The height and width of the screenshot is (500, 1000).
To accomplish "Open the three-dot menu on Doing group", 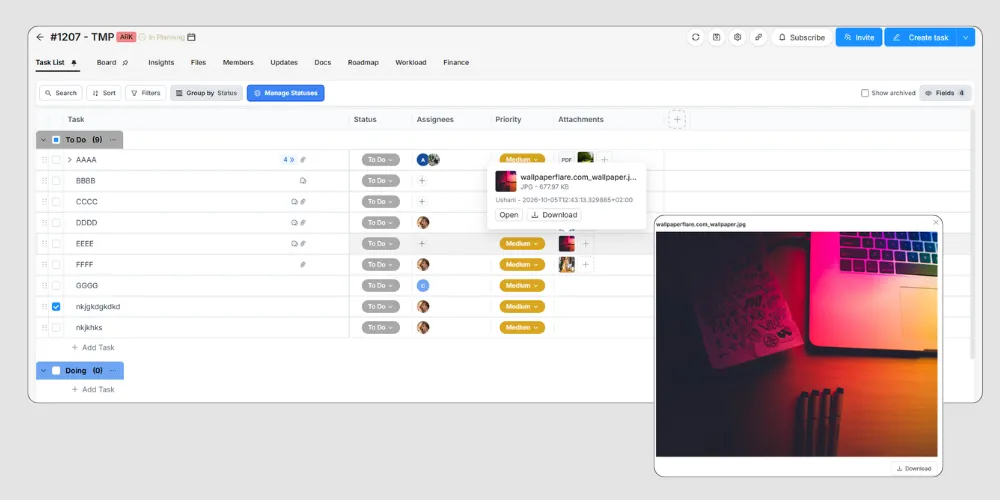I will (113, 371).
